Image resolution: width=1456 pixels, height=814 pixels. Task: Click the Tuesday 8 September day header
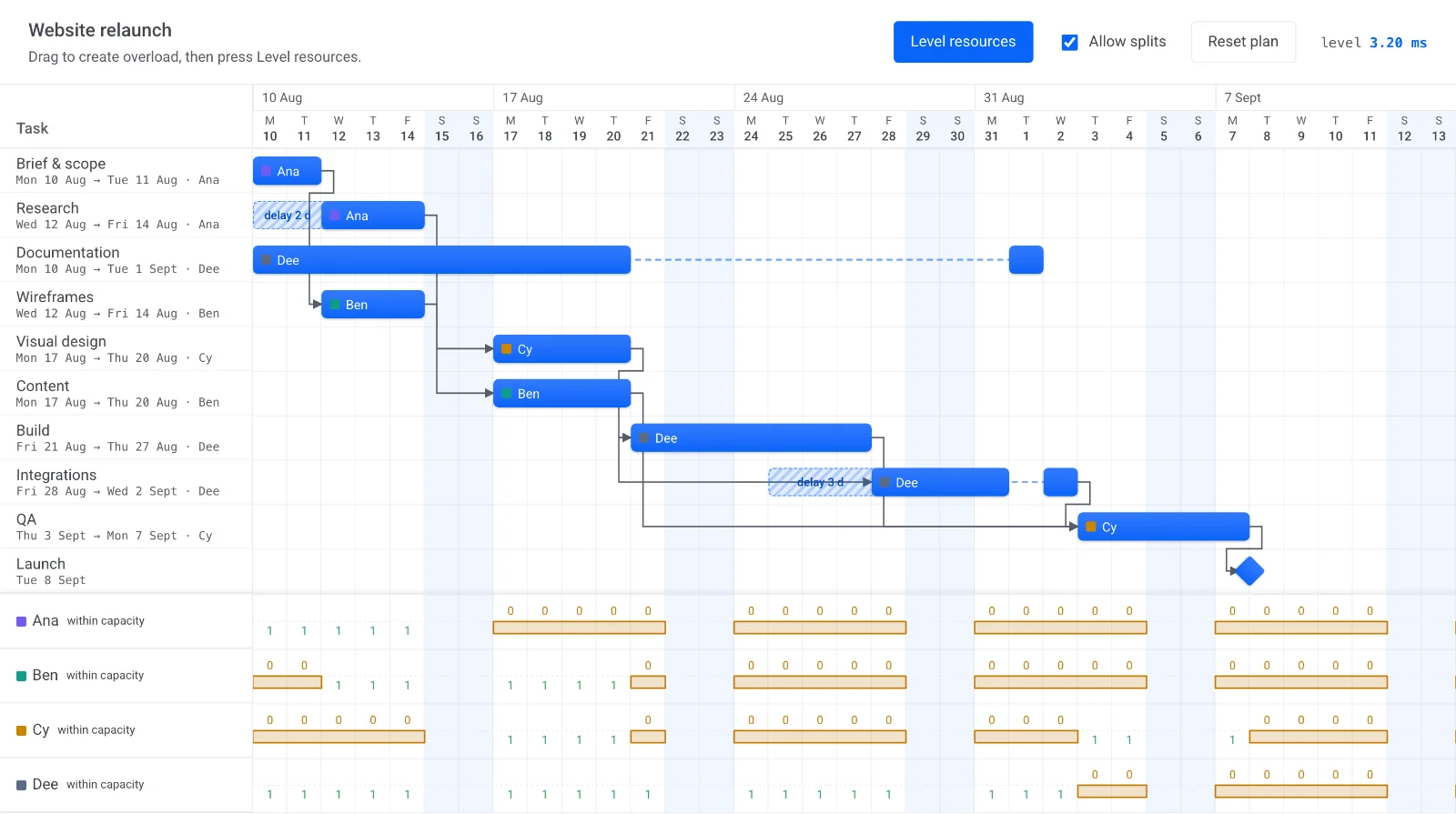click(x=1267, y=128)
